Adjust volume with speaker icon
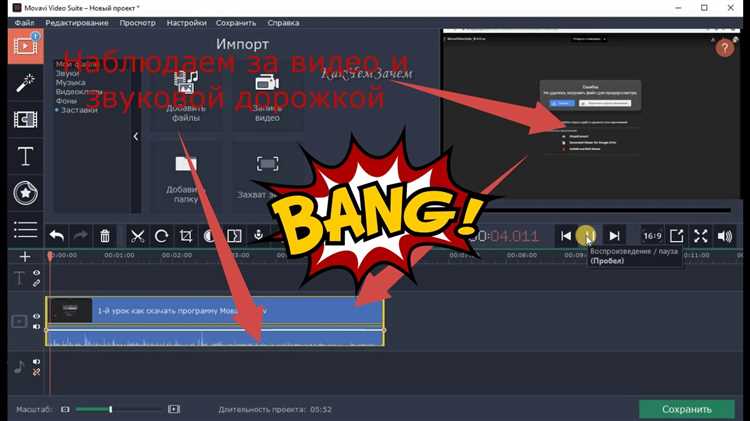Image resolution: width=750 pixels, height=421 pixels. [x=725, y=236]
